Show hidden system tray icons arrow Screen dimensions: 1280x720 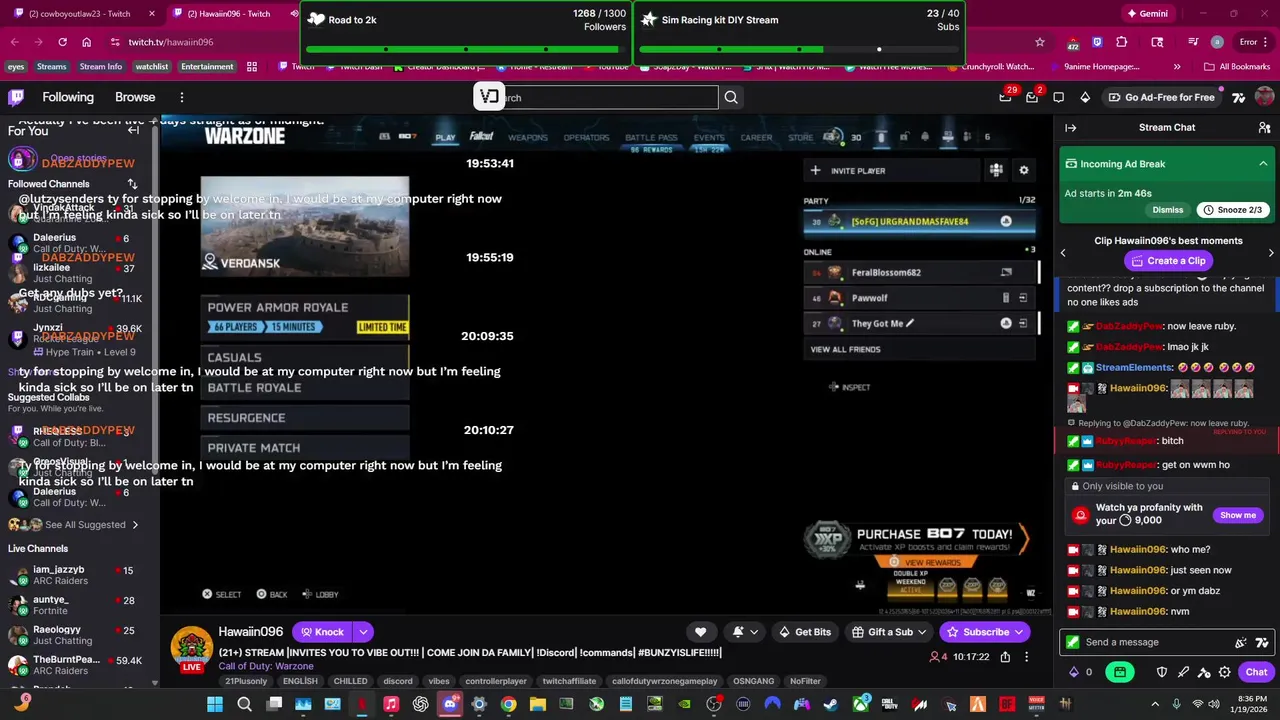[1155, 704]
